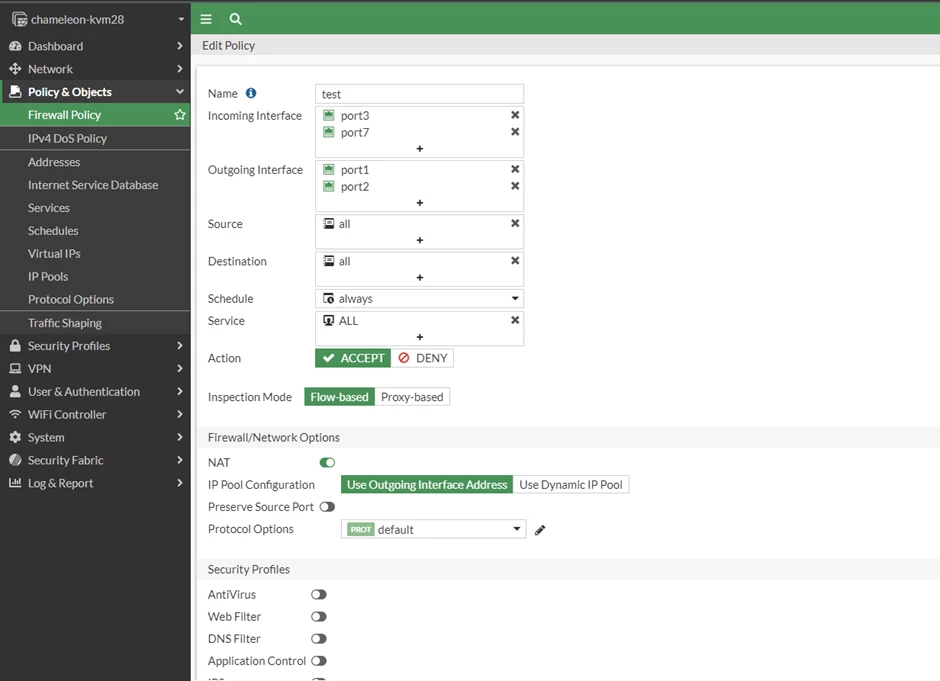The image size is (940, 681).
Task: Expand the System menu chevron
Action: coord(179,437)
